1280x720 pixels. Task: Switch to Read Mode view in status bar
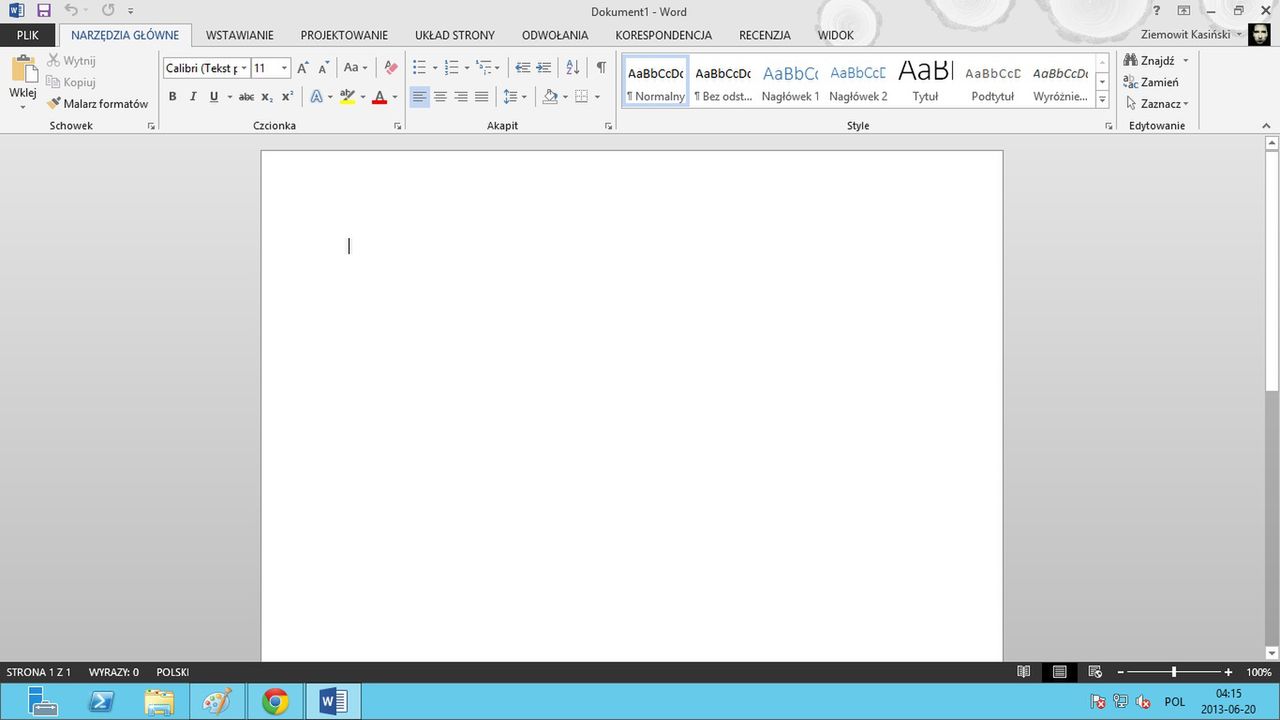[x=1023, y=672]
